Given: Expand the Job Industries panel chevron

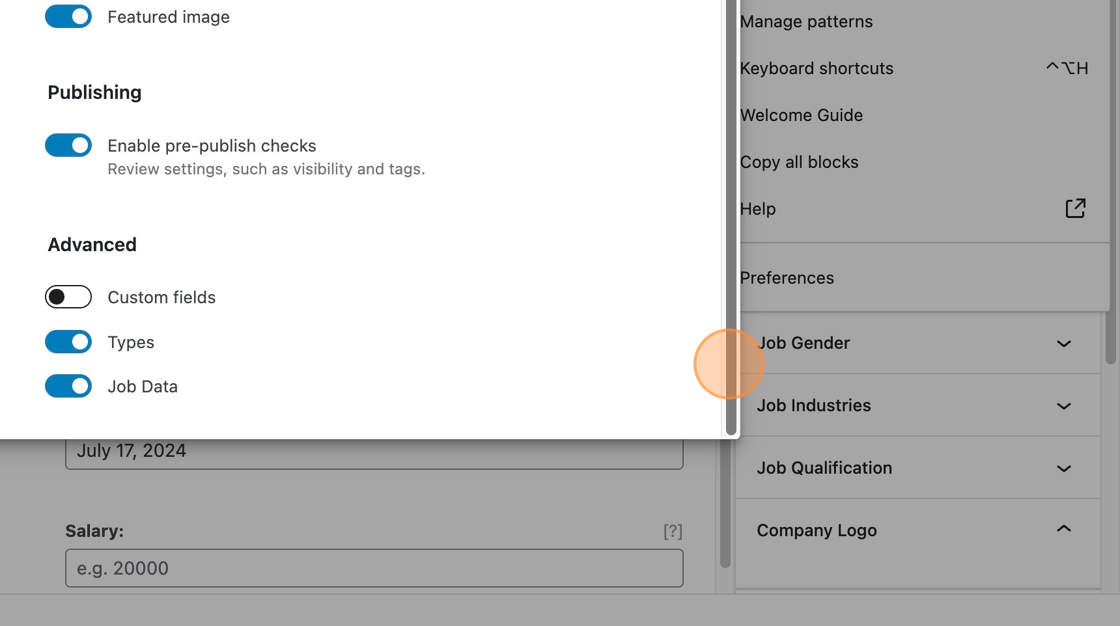Looking at the screenshot, I should point(1064,406).
